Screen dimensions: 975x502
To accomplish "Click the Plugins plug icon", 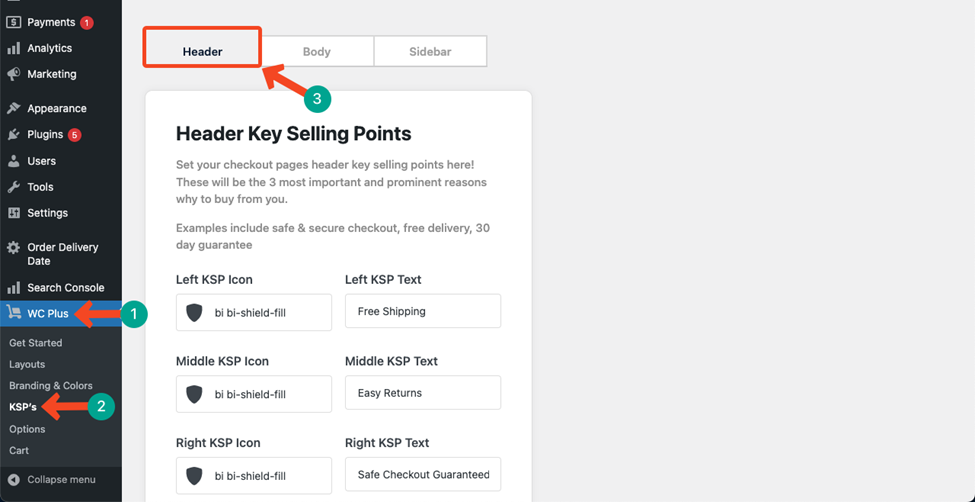I will tap(13, 134).
